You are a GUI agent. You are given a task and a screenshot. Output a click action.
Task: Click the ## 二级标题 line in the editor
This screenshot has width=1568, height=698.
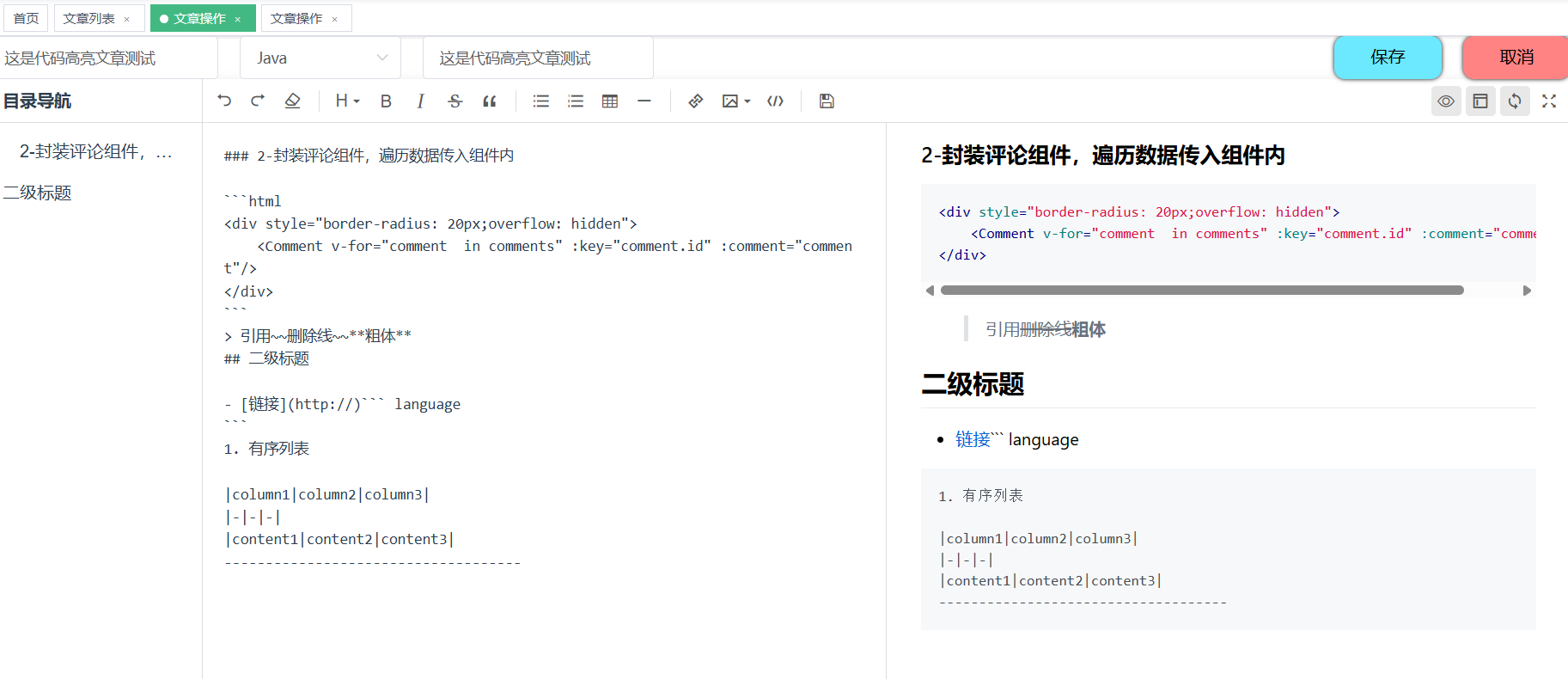point(266,358)
